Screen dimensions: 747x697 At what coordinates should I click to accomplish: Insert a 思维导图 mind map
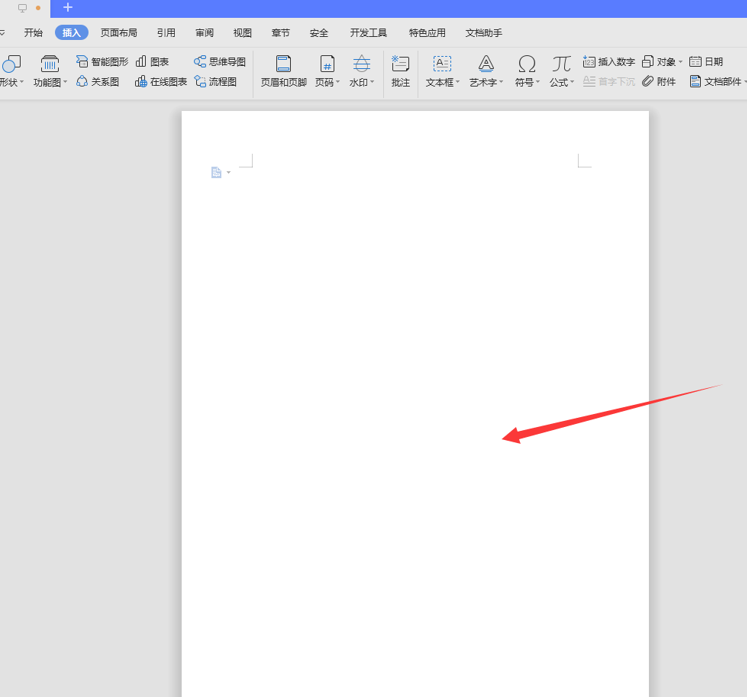220,61
